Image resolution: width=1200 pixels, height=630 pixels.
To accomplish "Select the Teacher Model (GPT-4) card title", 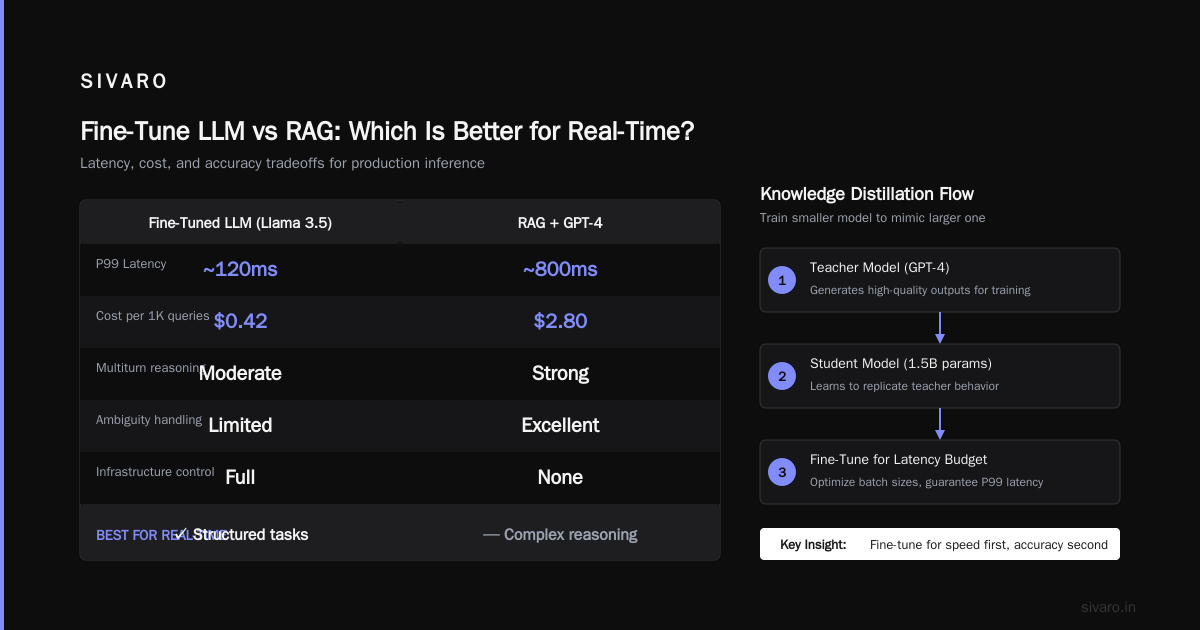I will click(880, 267).
